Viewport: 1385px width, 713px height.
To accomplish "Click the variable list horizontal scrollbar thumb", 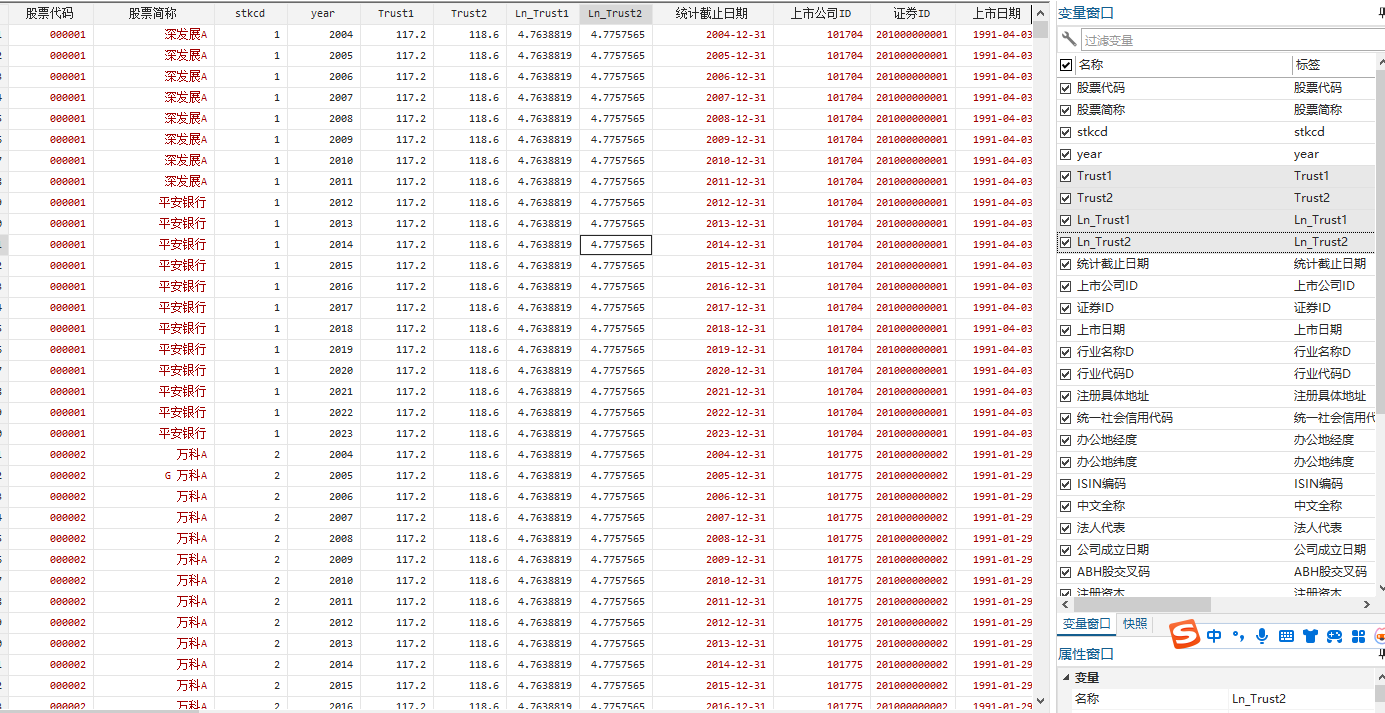I will click(1141, 605).
